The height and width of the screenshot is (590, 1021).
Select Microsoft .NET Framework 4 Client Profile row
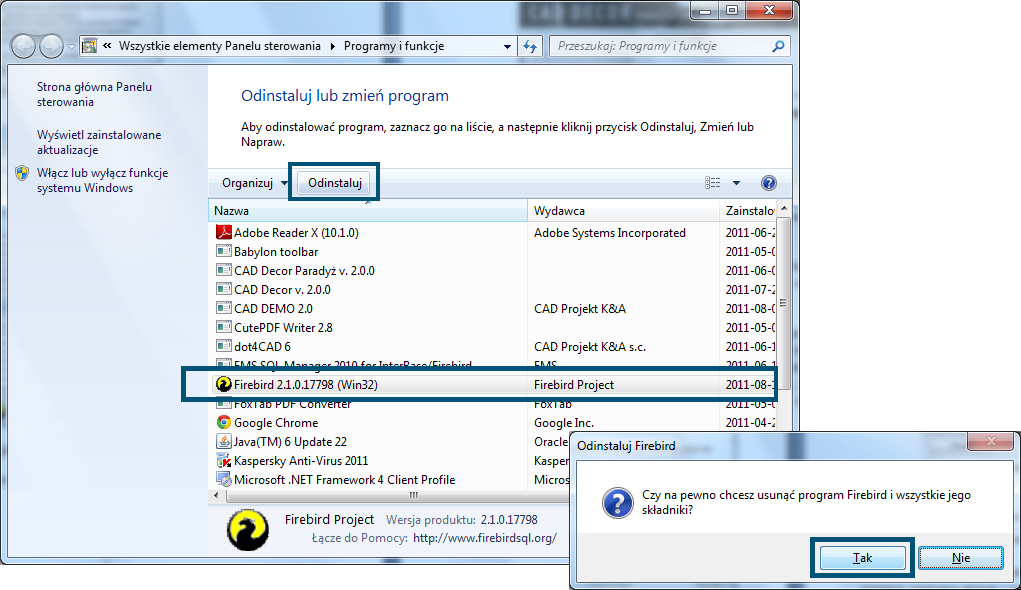pyautogui.click(x=389, y=479)
